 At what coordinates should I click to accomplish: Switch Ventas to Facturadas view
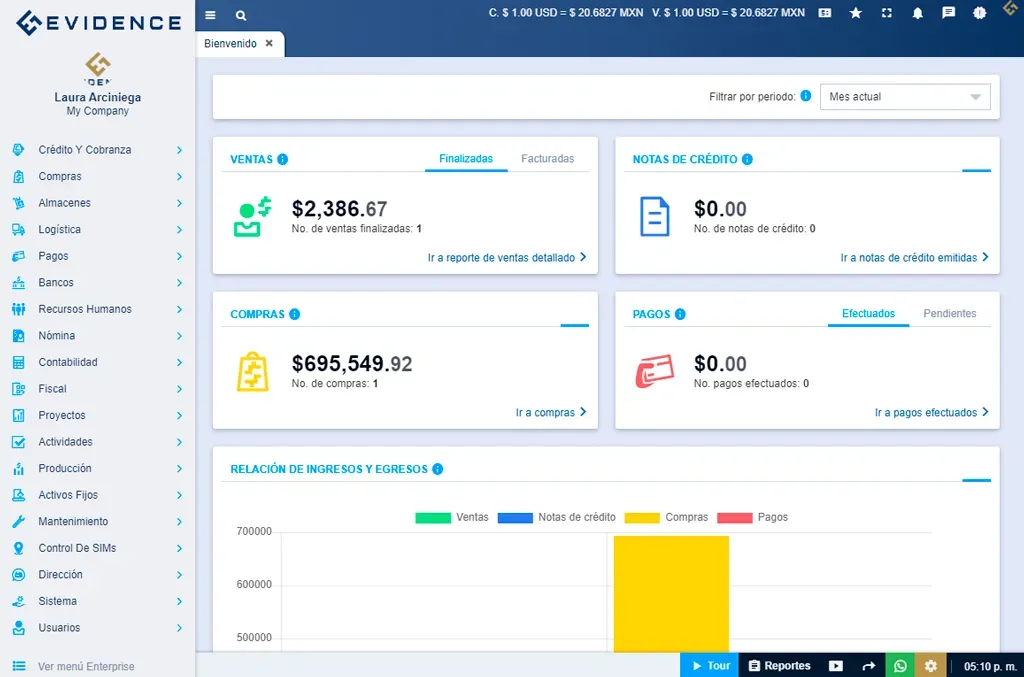(x=547, y=158)
